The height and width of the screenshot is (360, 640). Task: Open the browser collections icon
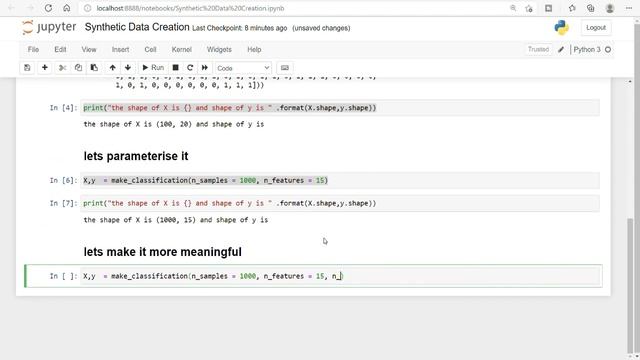591,8
